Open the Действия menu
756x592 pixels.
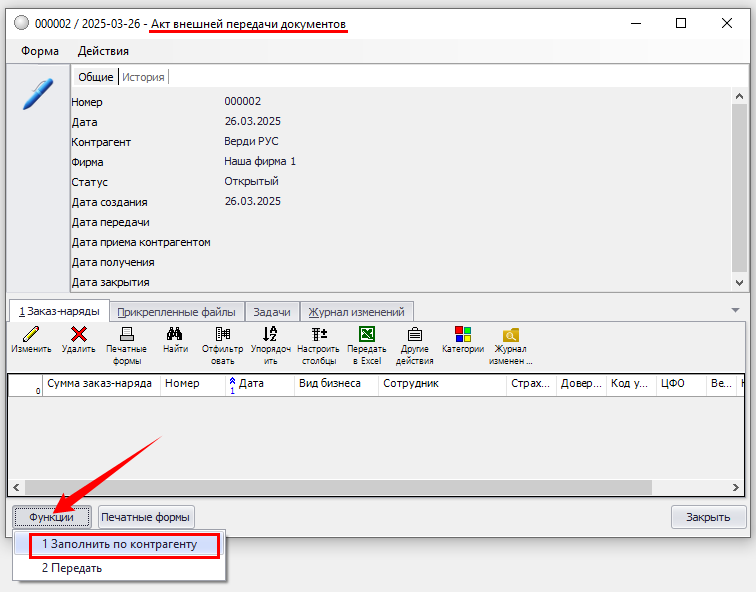(103, 51)
